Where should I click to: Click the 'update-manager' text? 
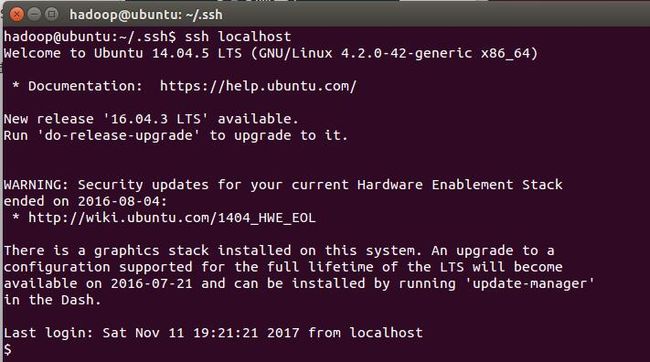[x=529, y=284]
